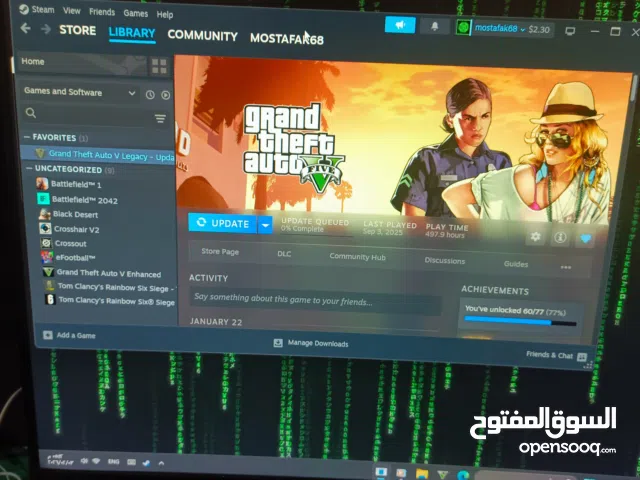Click the ENG language indicator in tray
Viewport: 640px width, 480px height.
pos(113,462)
